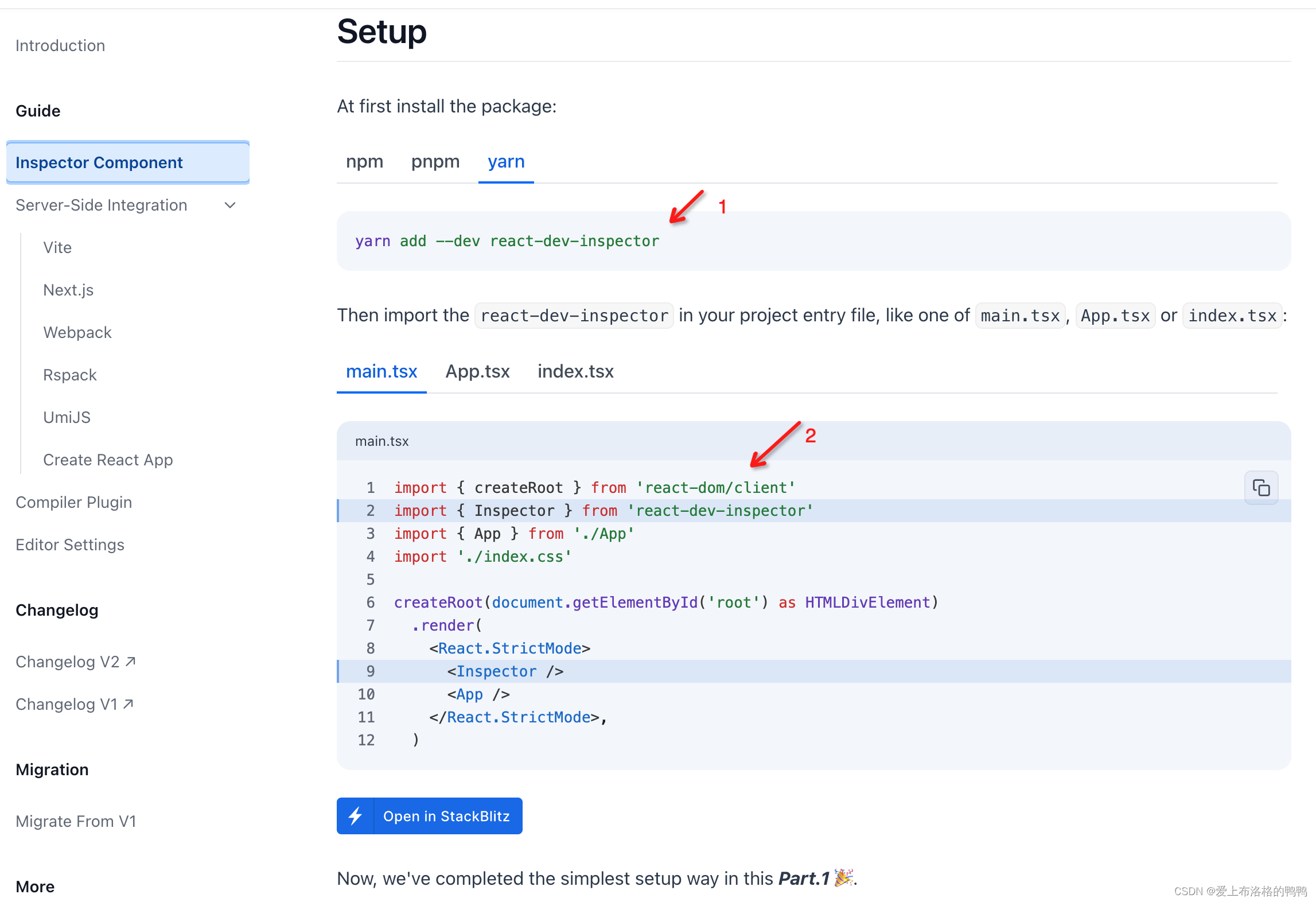Open Migrate From V1 page

tap(76, 822)
